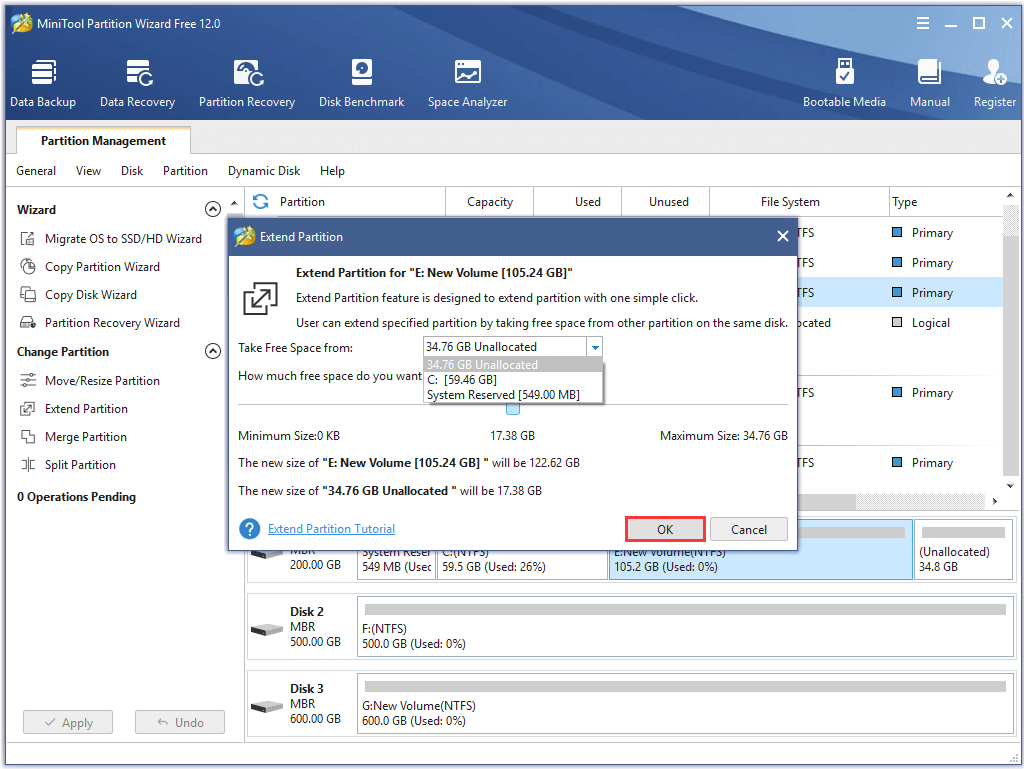Open Partition Recovery from the toolbar
The image size is (1024, 769).
pyautogui.click(x=247, y=83)
